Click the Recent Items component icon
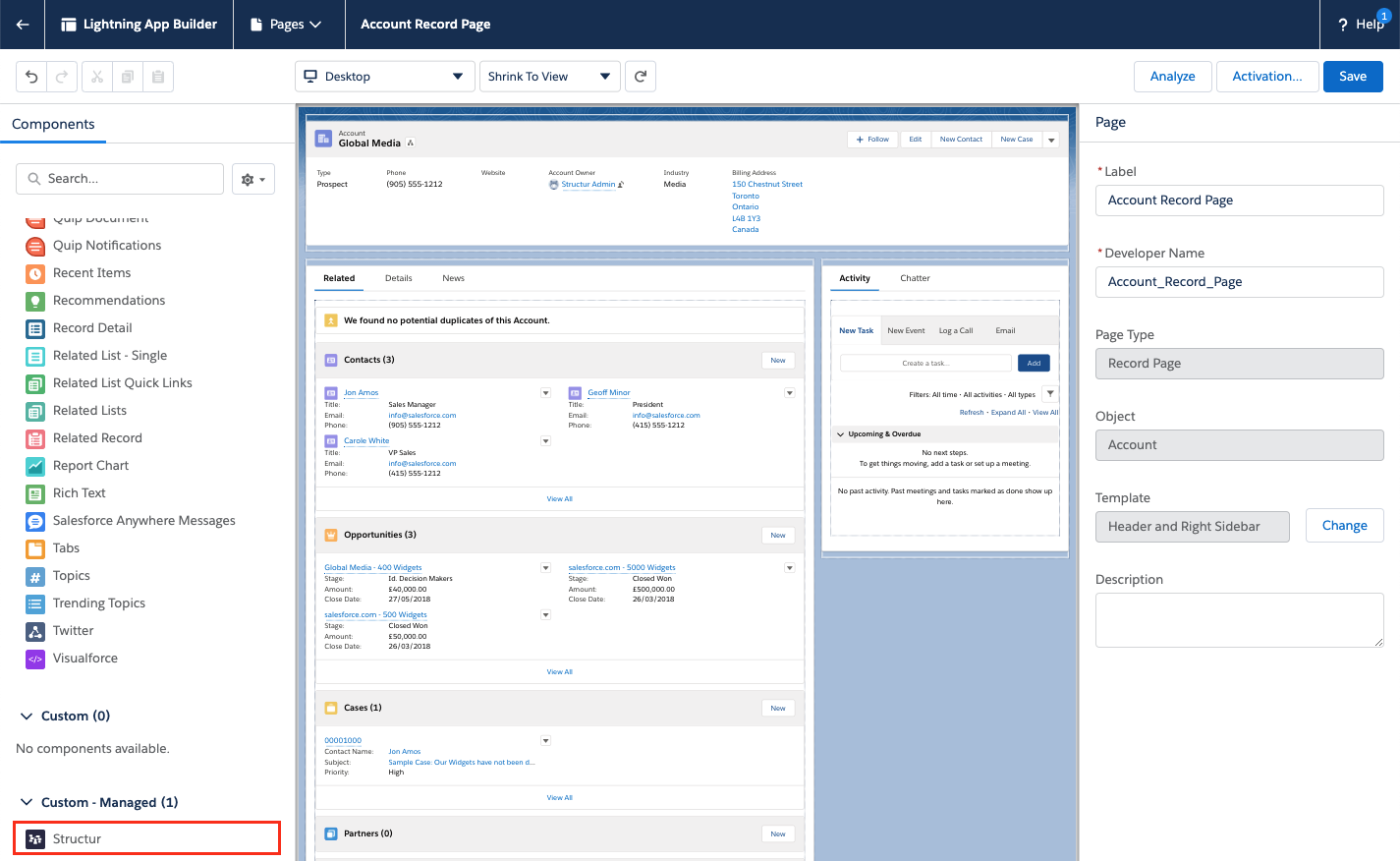1400x861 pixels. tap(35, 273)
